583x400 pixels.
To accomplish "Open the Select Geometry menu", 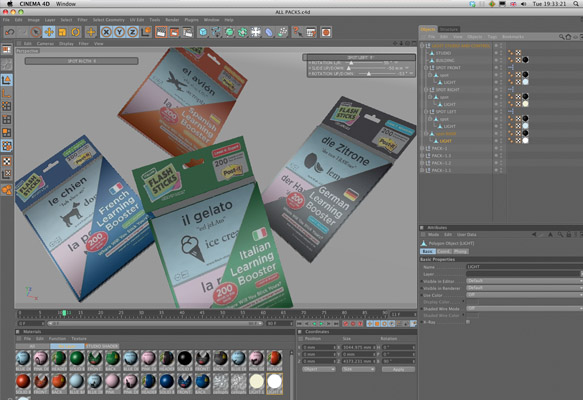I will pos(109,20).
